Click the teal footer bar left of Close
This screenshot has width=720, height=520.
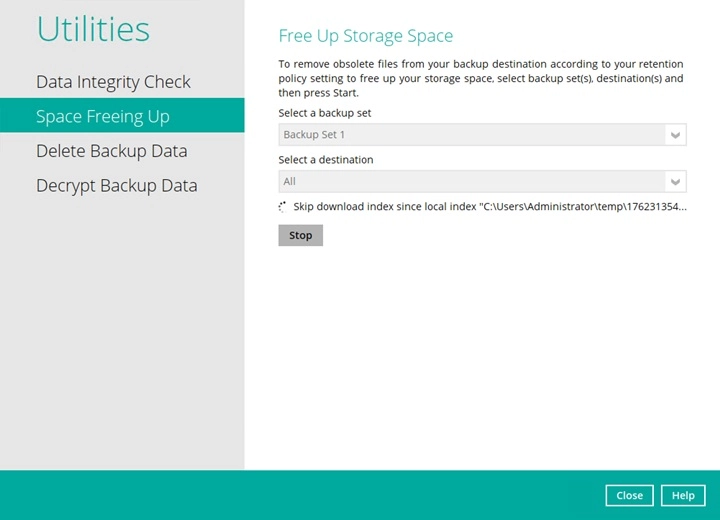tap(300, 495)
